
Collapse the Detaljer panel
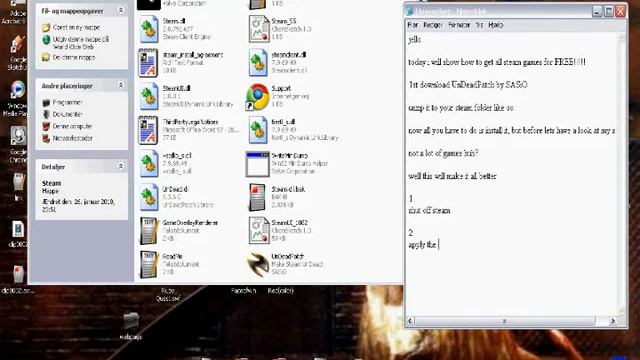tap(121, 166)
